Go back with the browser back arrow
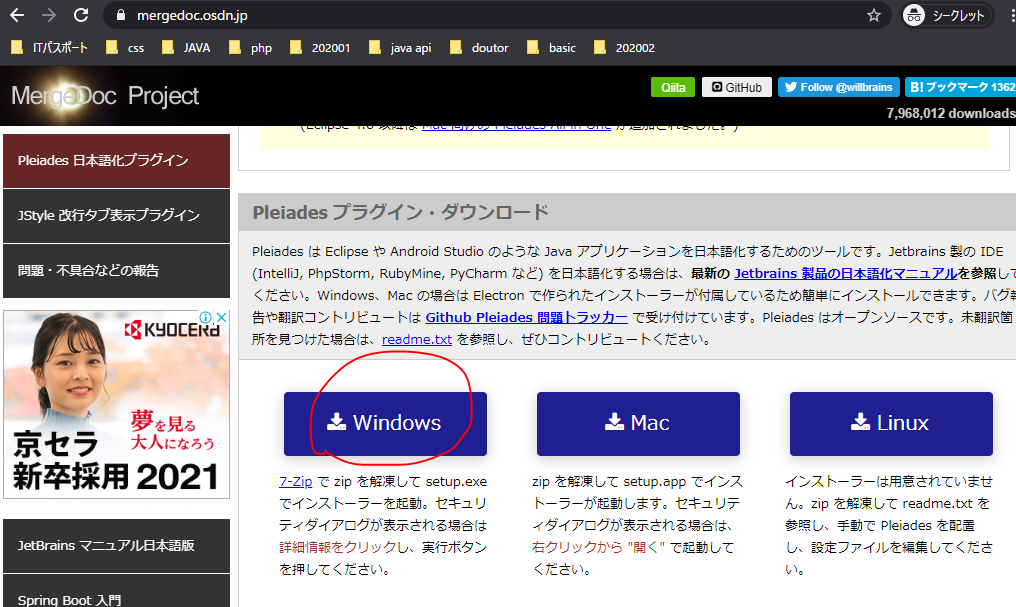This screenshot has height=607, width=1016. point(17,15)
